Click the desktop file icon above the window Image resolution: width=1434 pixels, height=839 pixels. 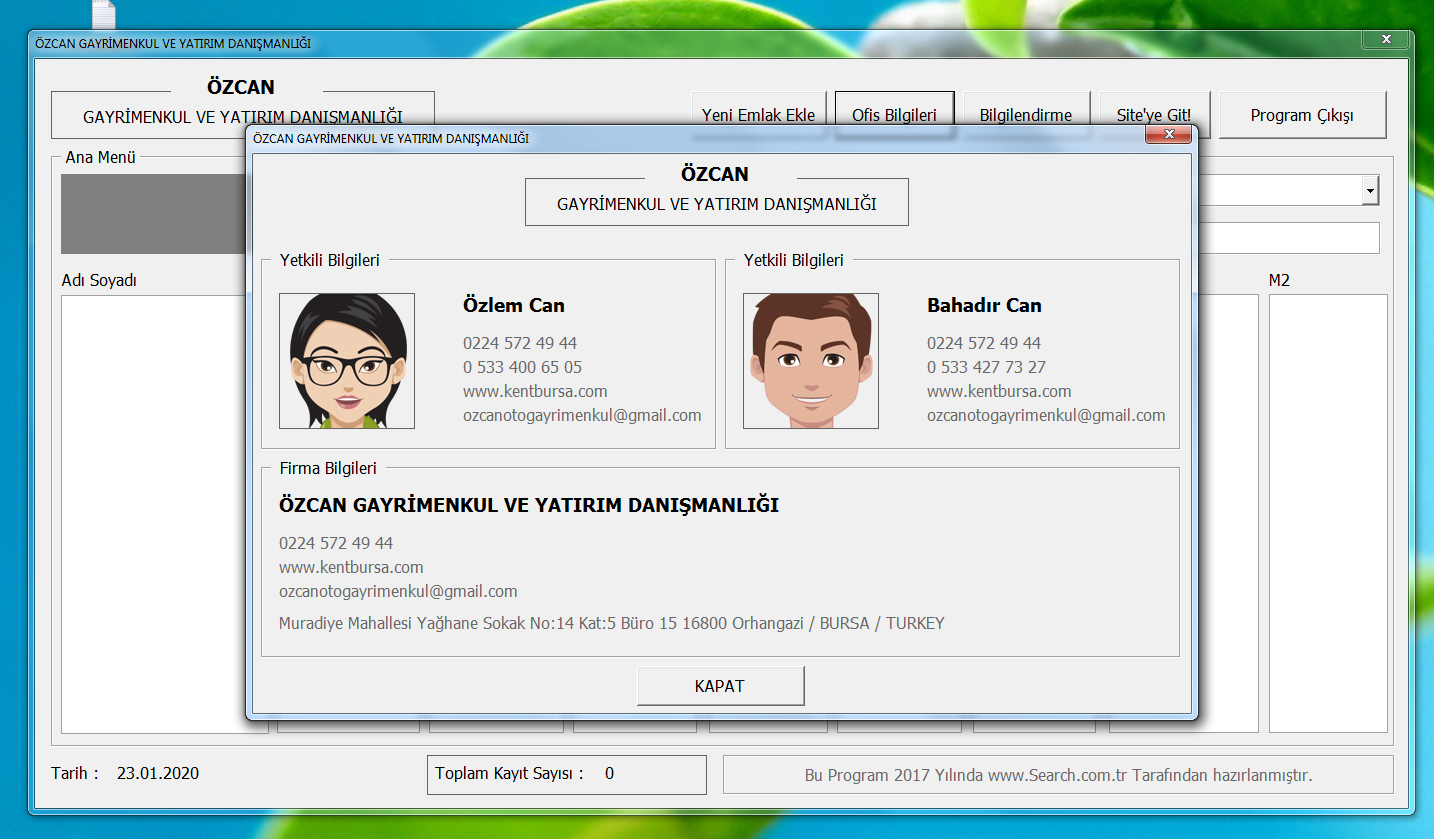click(104, 14)
